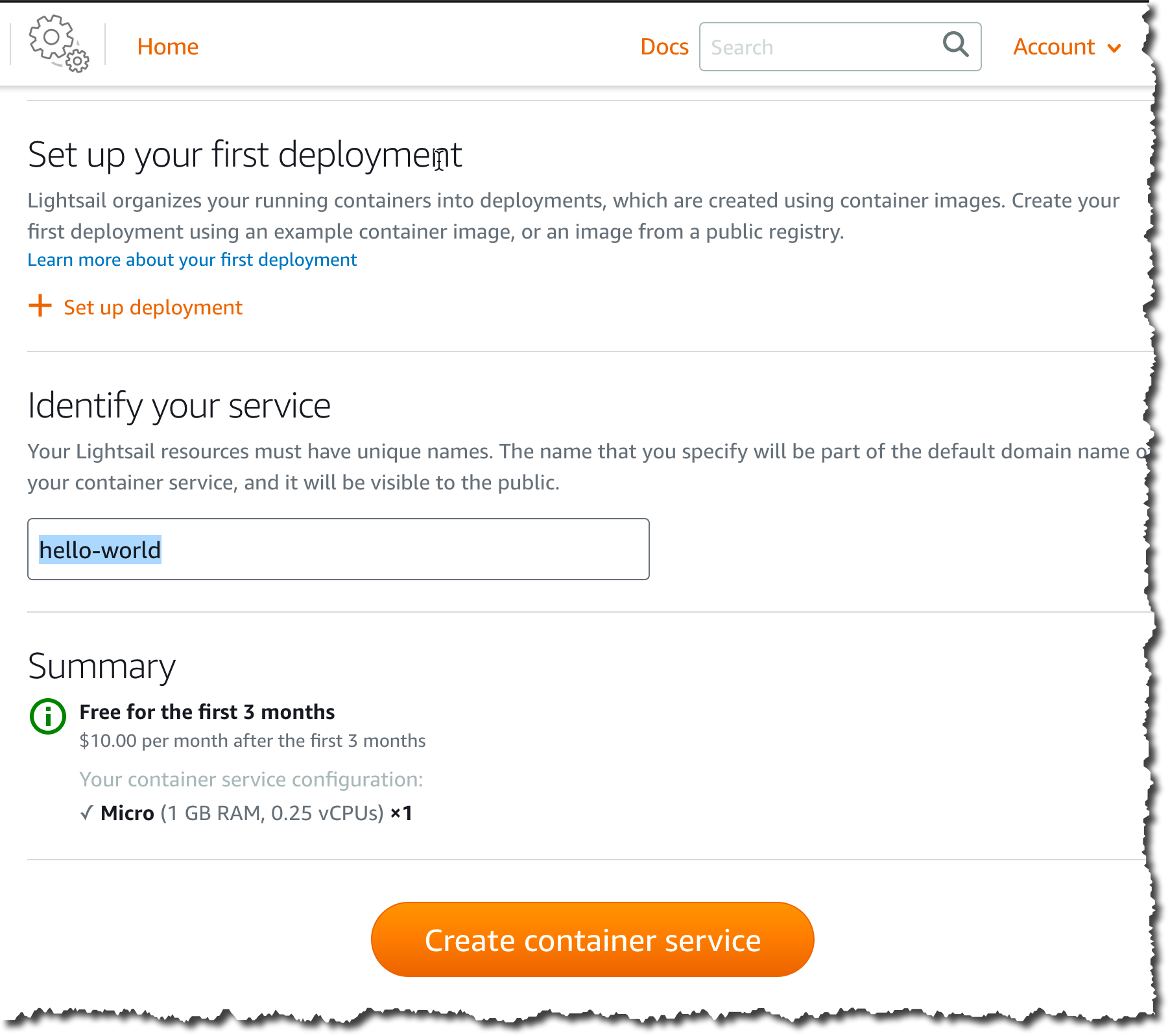Click the orange plus icon for deployment

tap(40, 305)
